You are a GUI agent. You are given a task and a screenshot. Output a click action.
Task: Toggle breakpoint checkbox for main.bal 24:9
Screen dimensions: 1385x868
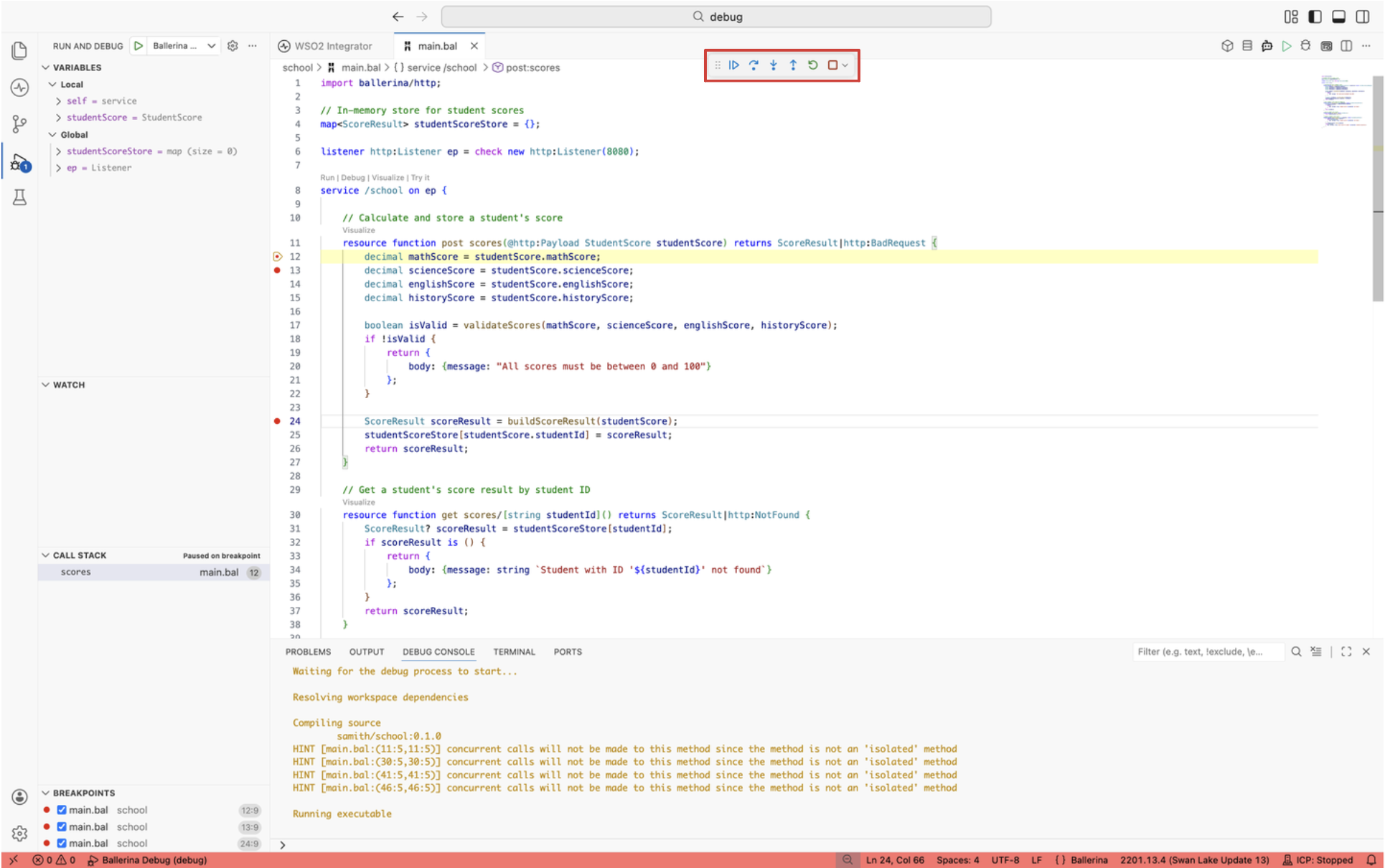tap(62, 843)
